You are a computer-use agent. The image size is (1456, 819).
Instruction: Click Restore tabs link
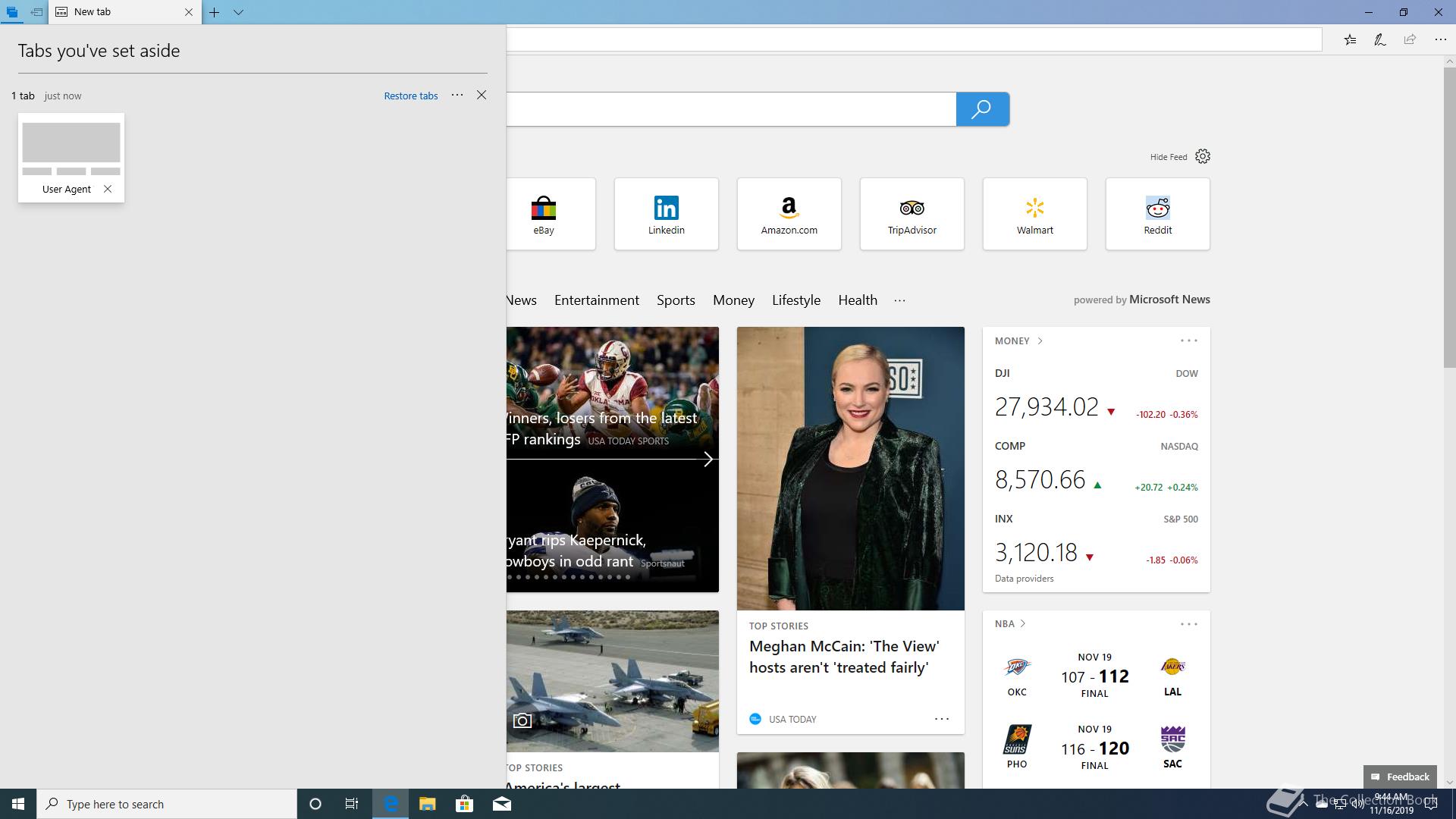point(411,96)
